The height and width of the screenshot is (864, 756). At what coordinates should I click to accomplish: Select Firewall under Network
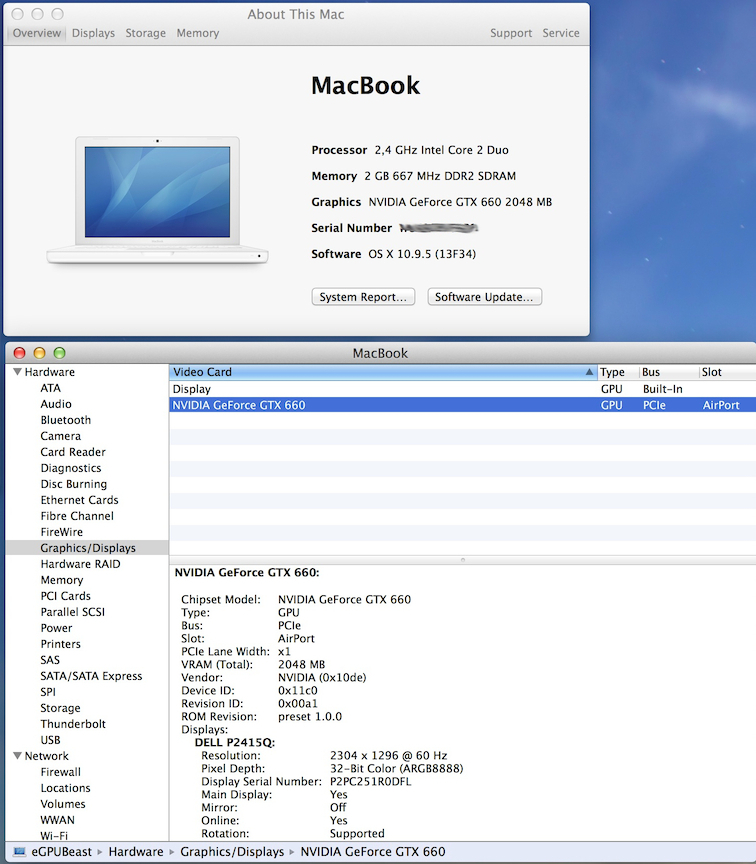point(61,772)
